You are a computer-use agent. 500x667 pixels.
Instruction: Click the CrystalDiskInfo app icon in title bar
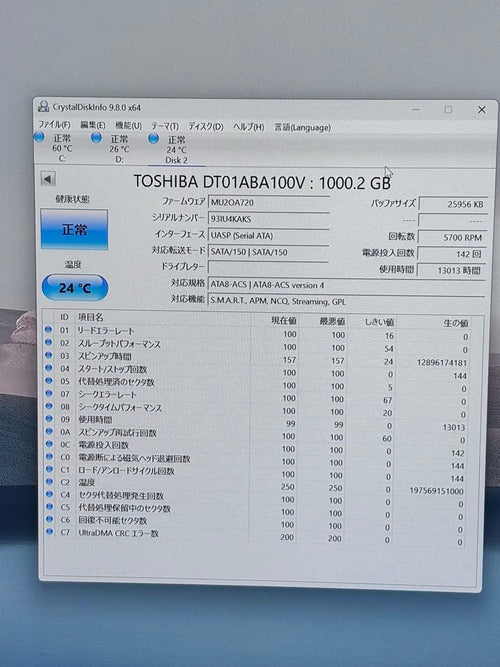[x=43, y=106]
